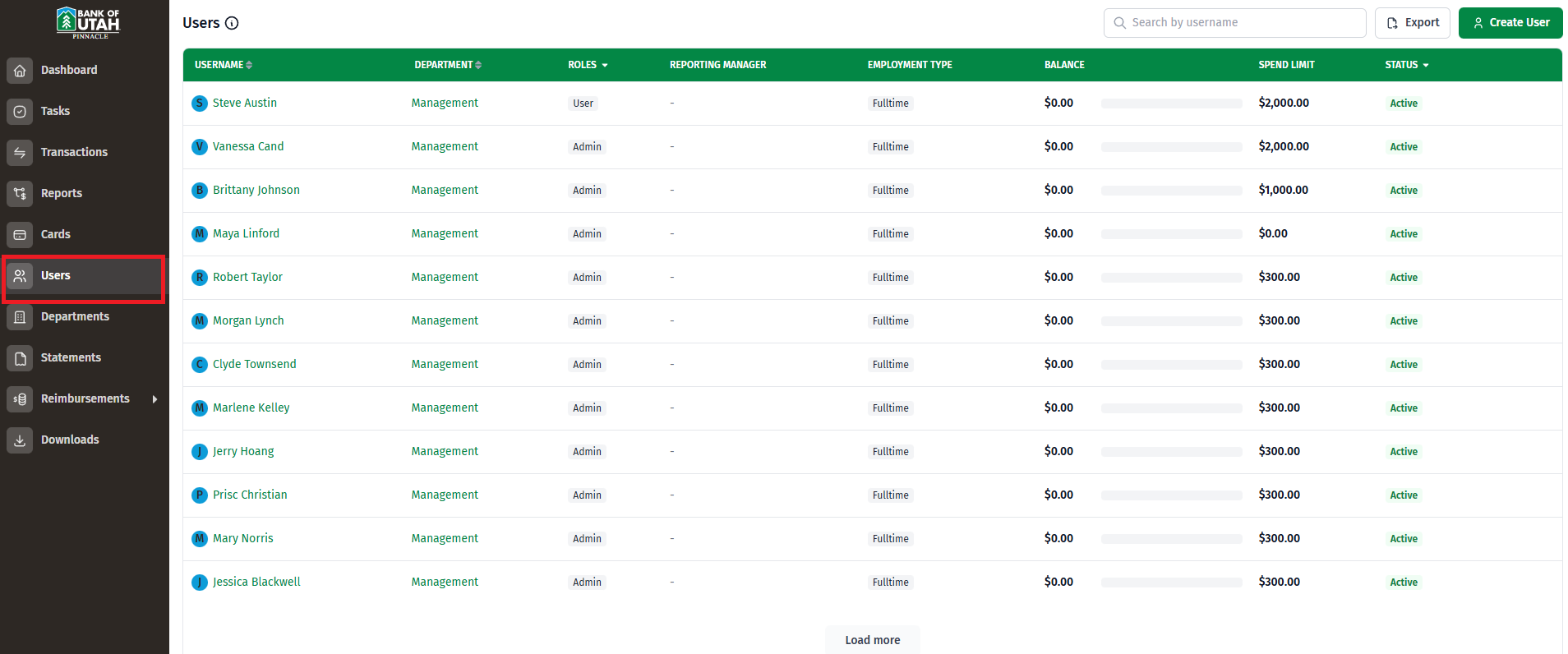Viewport: 1568px width, 654px height.
Task: Click Steve Austin's $2,000.00 spend limit
Action: coord(1284,103)
